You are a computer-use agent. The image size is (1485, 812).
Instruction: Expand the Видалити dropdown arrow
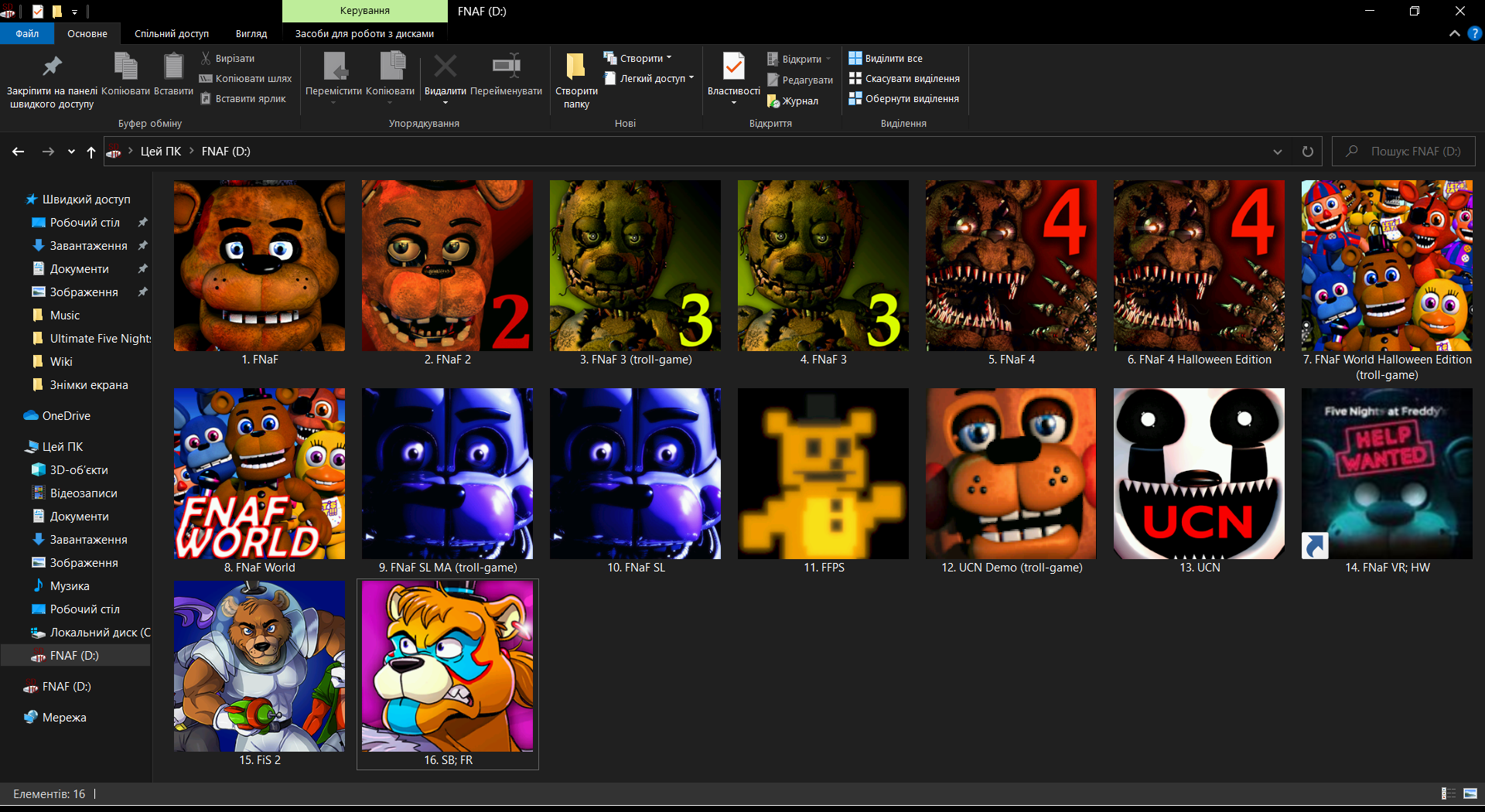(445, 103)
